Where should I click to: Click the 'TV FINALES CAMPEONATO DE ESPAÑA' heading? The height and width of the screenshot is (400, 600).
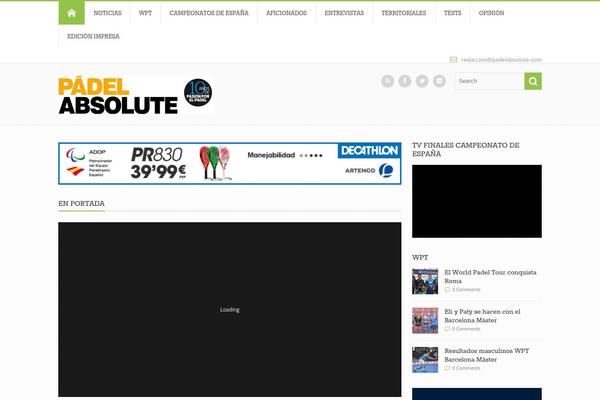[466, 150]
